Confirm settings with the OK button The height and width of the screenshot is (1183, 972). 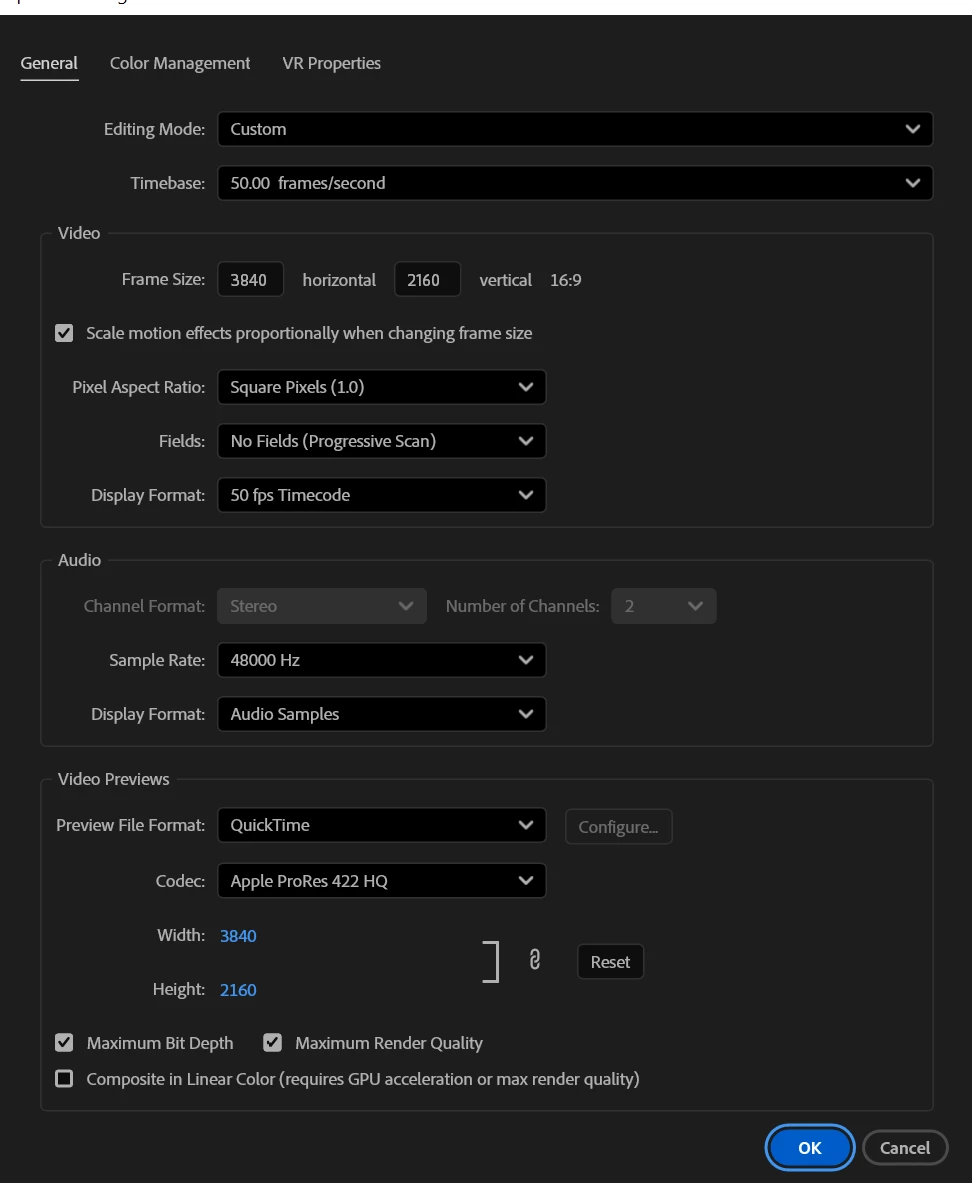[x=810, y=1148]
